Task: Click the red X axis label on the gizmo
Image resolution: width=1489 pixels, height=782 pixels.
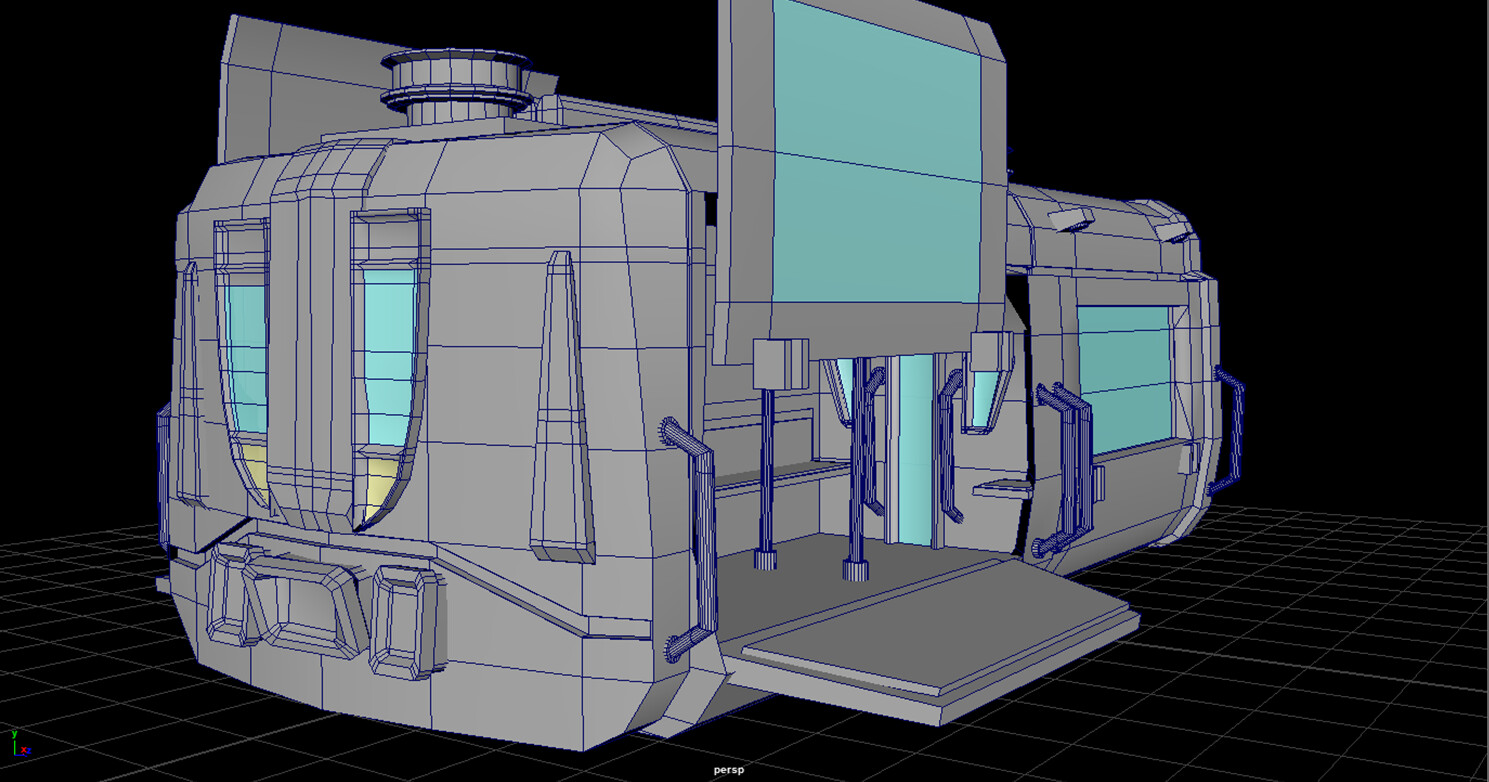Action: tap(23, 749)
